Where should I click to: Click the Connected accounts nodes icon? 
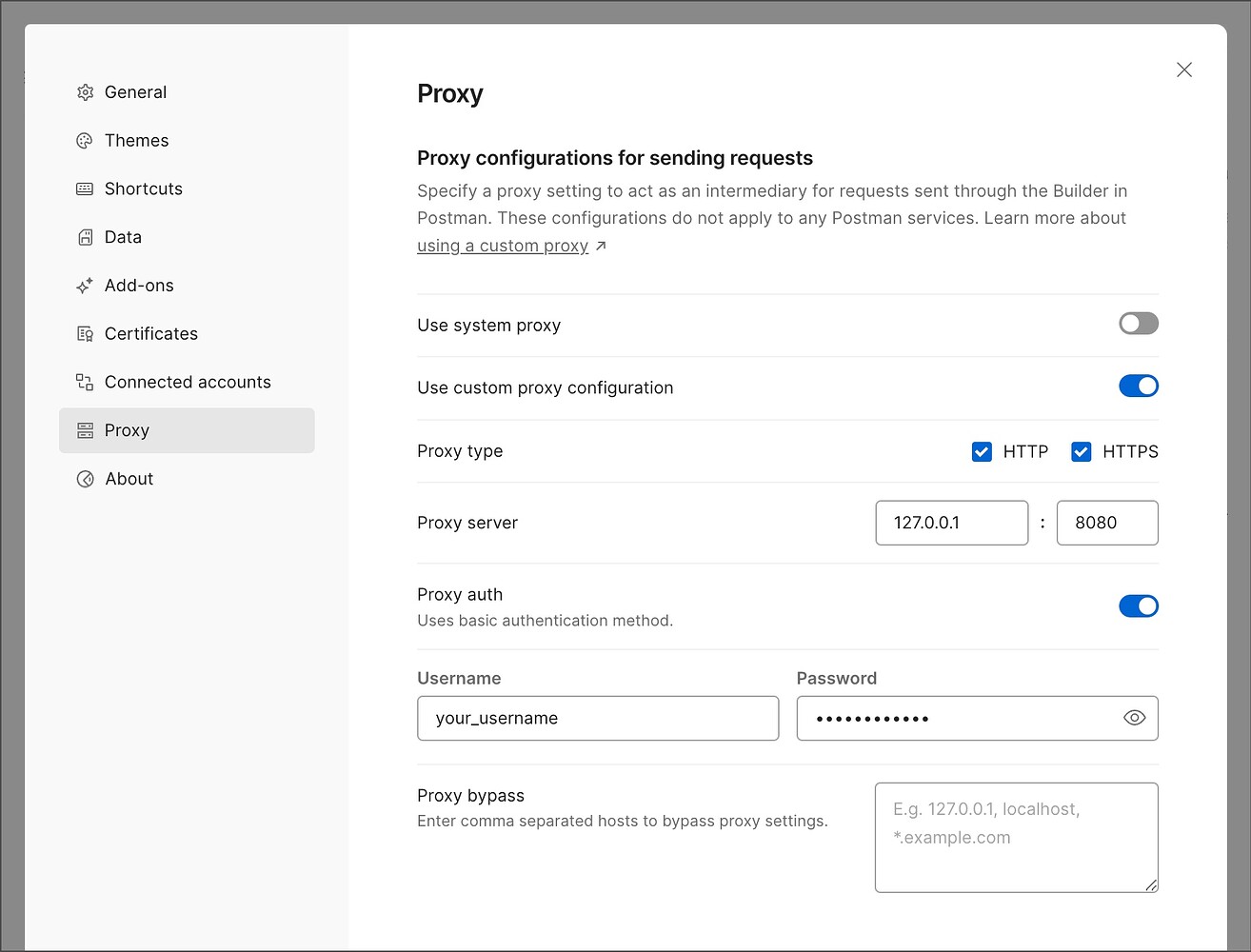(85, 382)
